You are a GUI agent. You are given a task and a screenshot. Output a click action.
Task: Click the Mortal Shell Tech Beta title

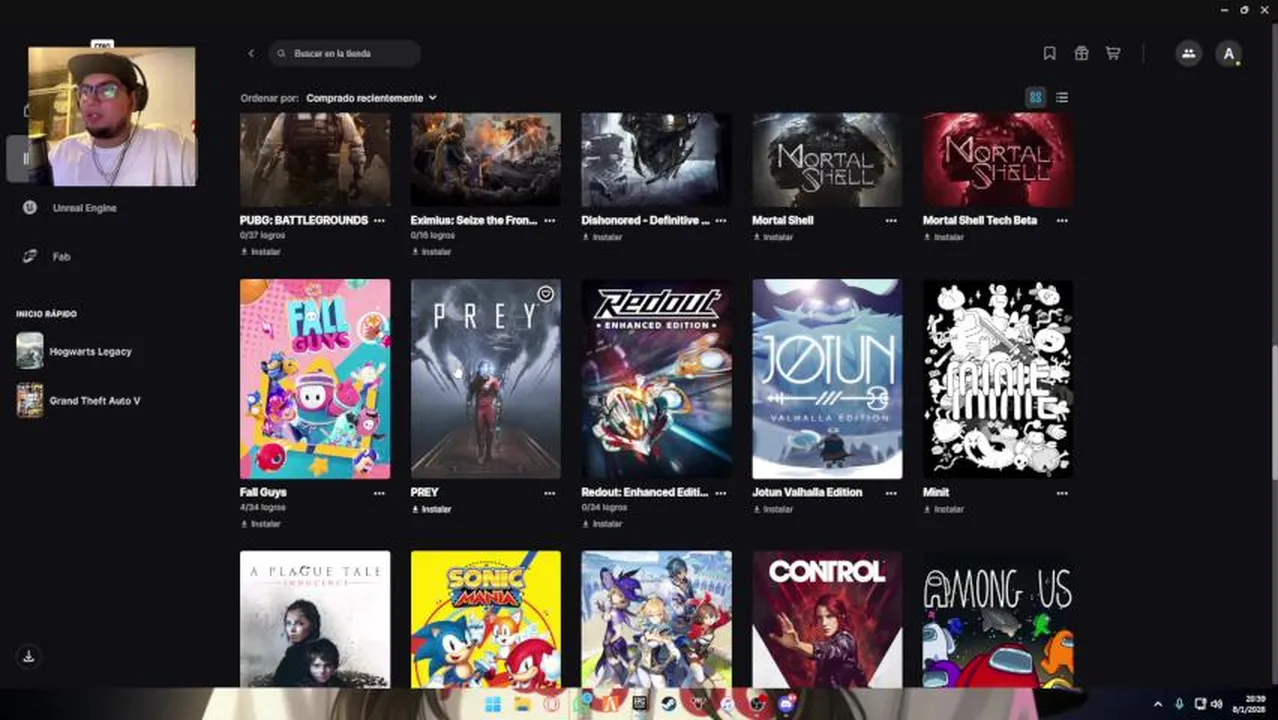click(980, 220)
